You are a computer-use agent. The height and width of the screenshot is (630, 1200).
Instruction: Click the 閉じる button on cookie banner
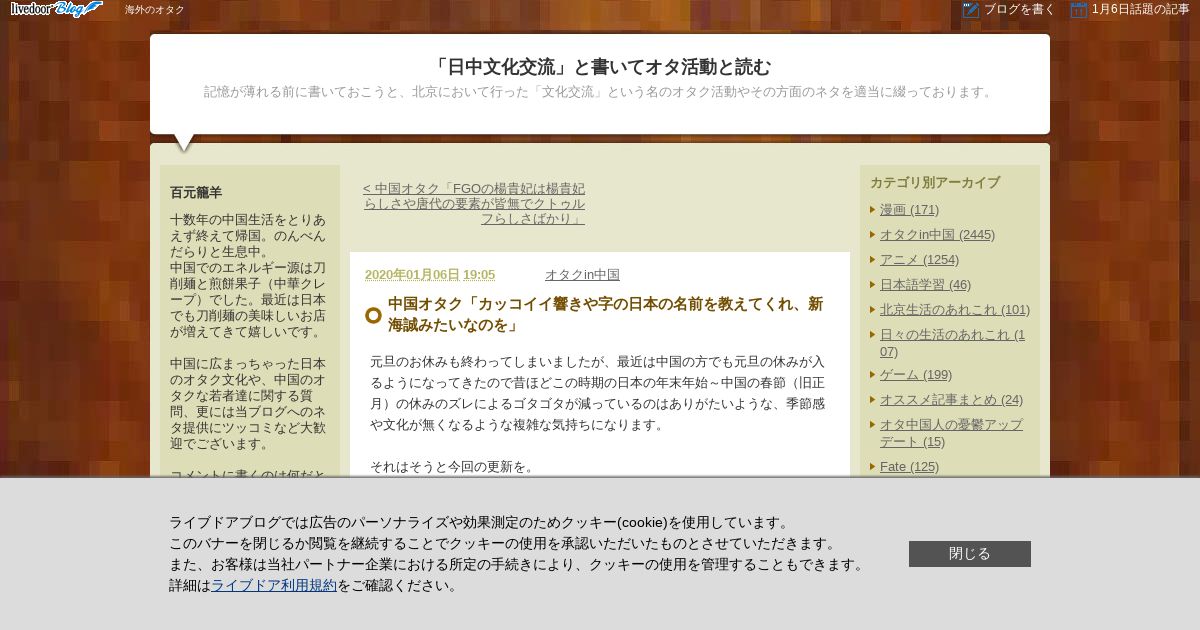coord(970,554)
